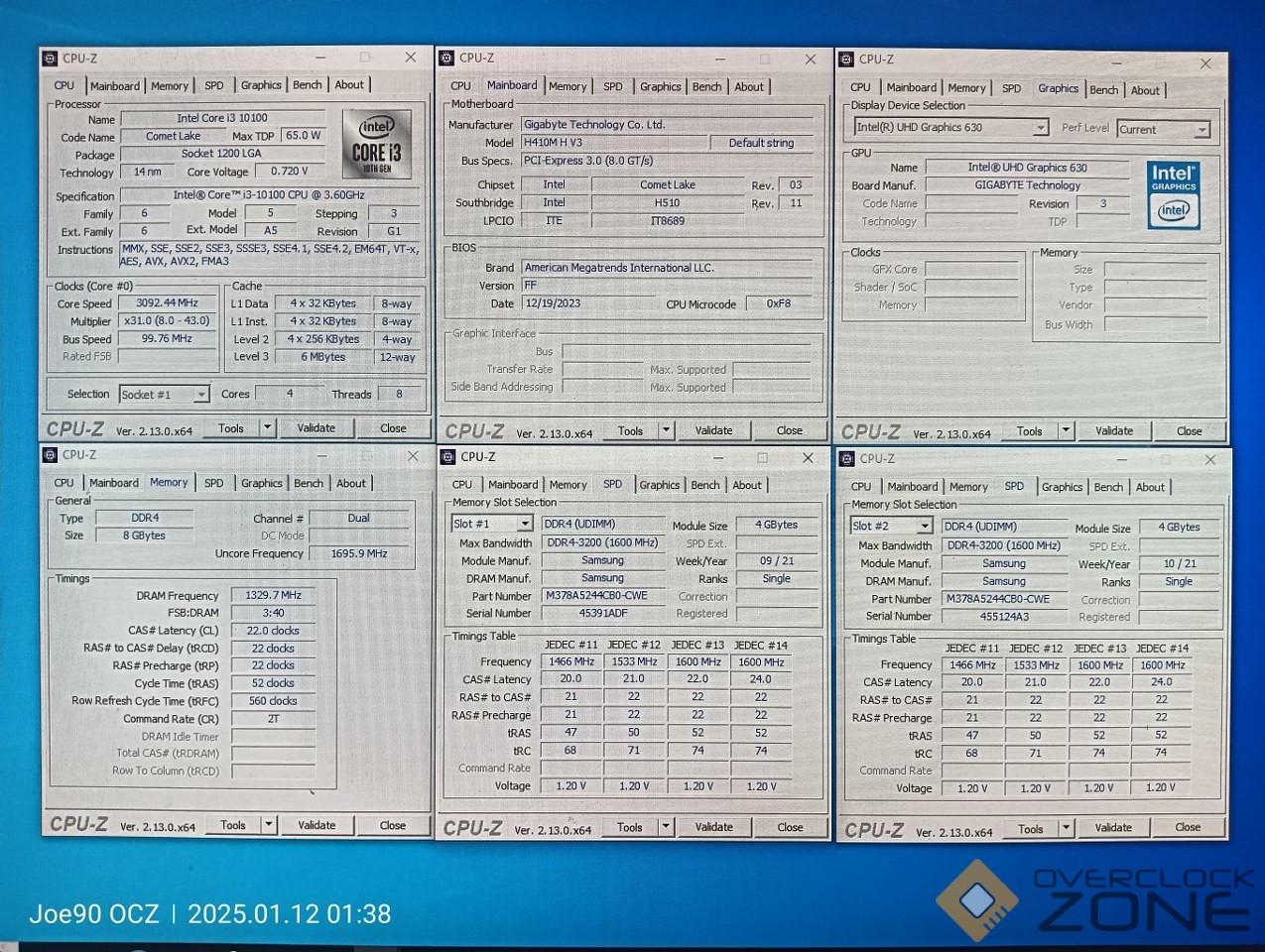This screenshot has width=1265, height=952.
Task: Switch to the Bench tab in the Processor window
Action: pos(307,85)
